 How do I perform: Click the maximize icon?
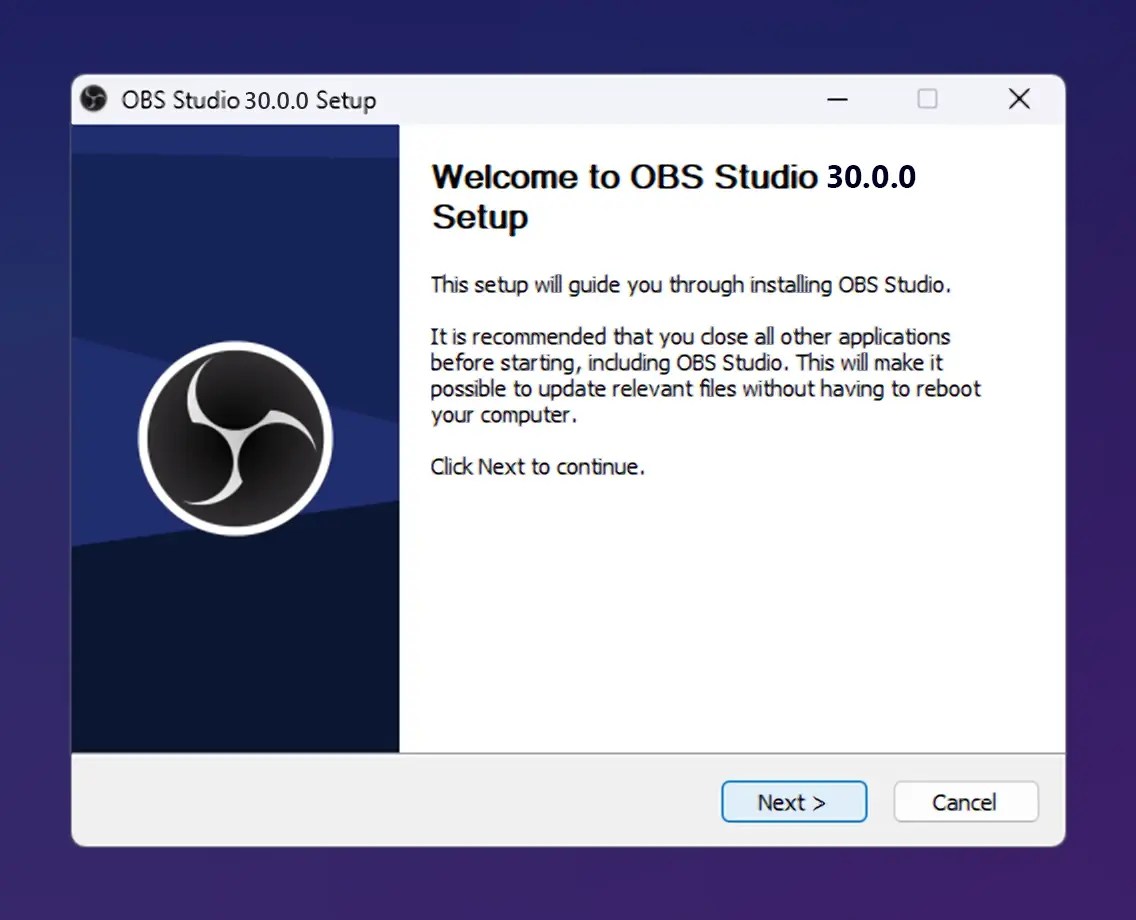pos(927,99)
